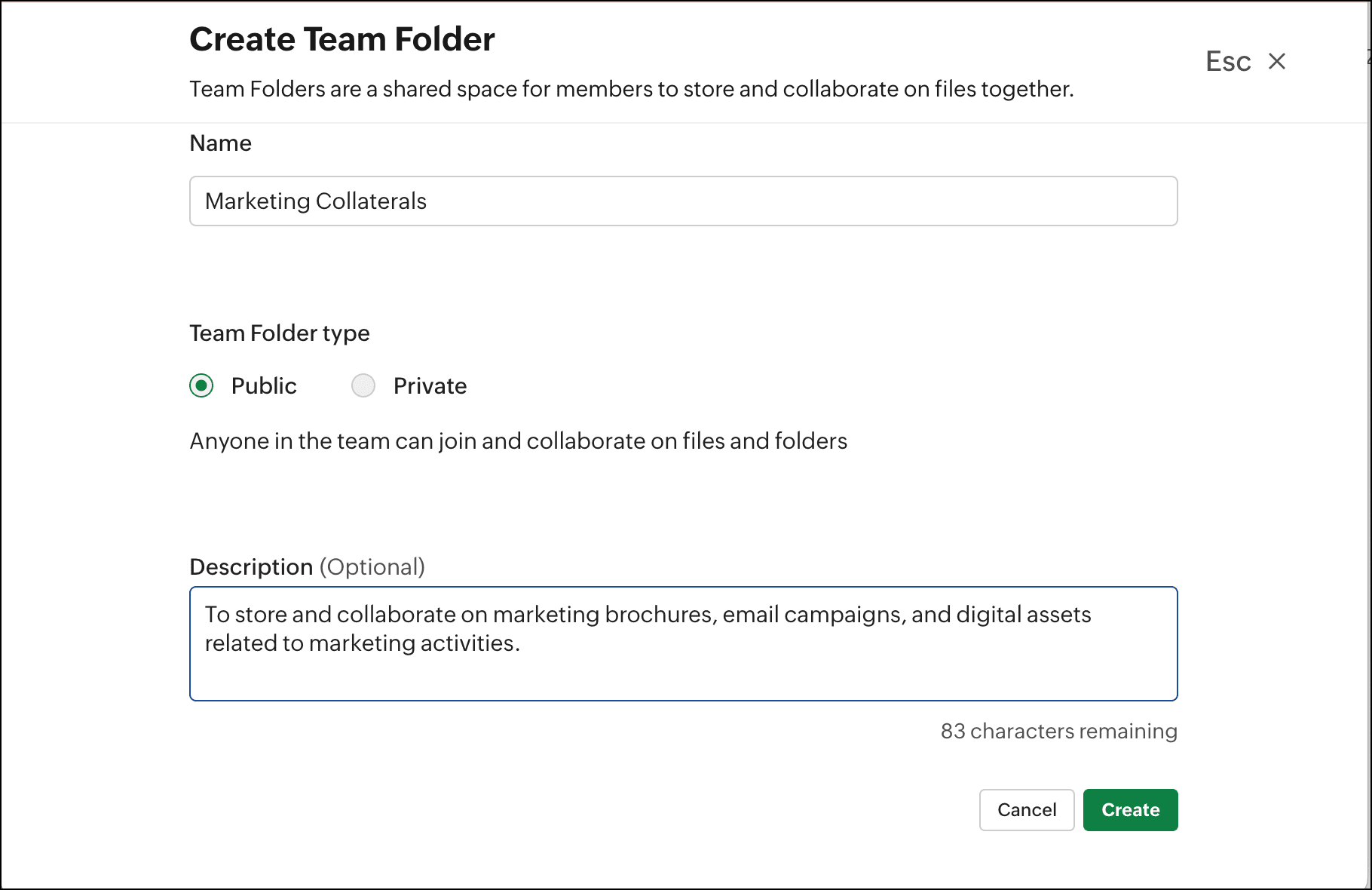Viewport: 1372px width, 890px height.
Task: Focus the Name field containing Marketing Collaterals
Action: point(682,201)
